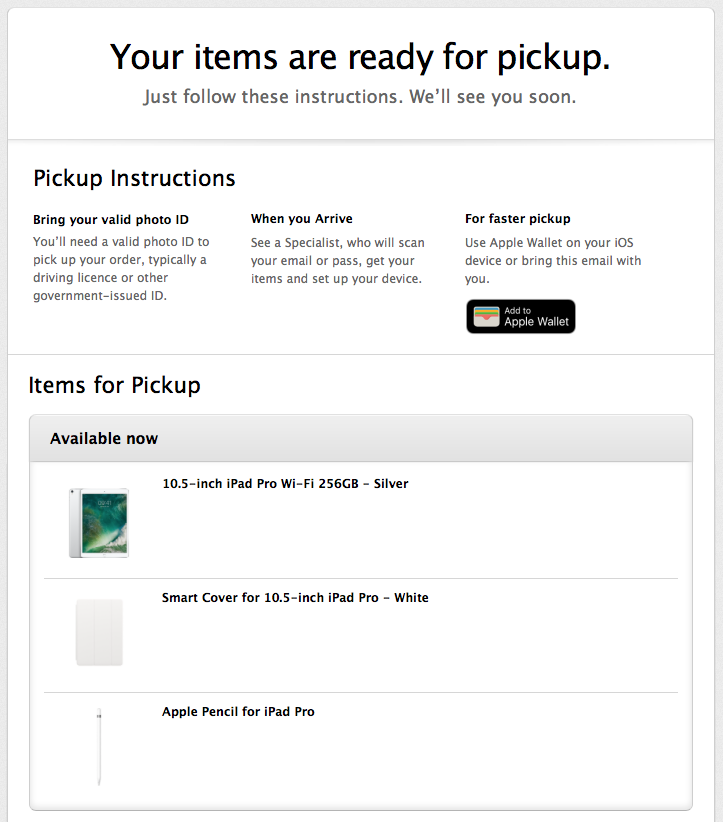The width and height of the screenshot is (723, 822).
Task: Click the Your items are ready for pickup headline
Action: point(360,57)
